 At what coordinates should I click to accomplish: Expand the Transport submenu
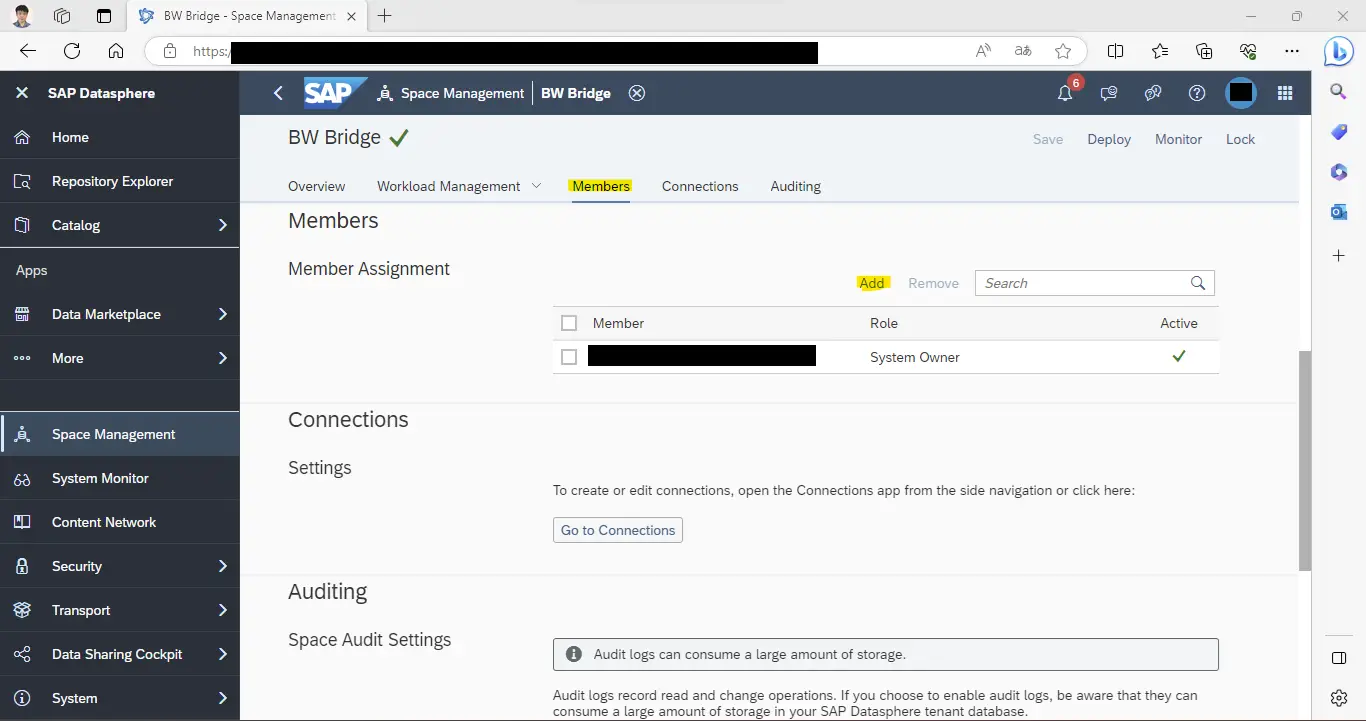222,610
